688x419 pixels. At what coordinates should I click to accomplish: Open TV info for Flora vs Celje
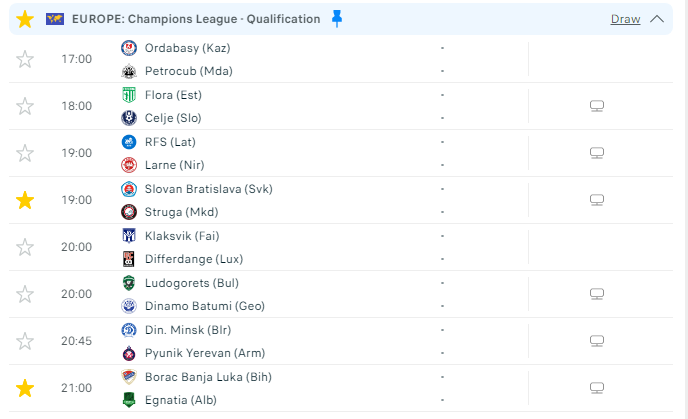[x=597, y=106]
